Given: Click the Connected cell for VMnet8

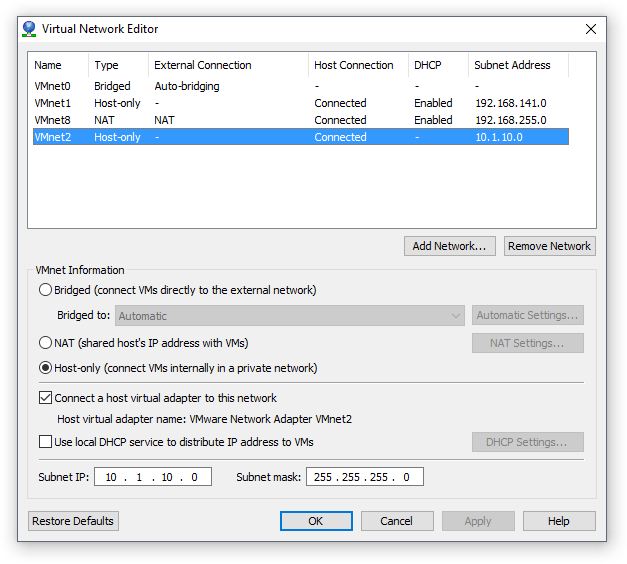Looking at the screenshot, I should pos(340,120).
